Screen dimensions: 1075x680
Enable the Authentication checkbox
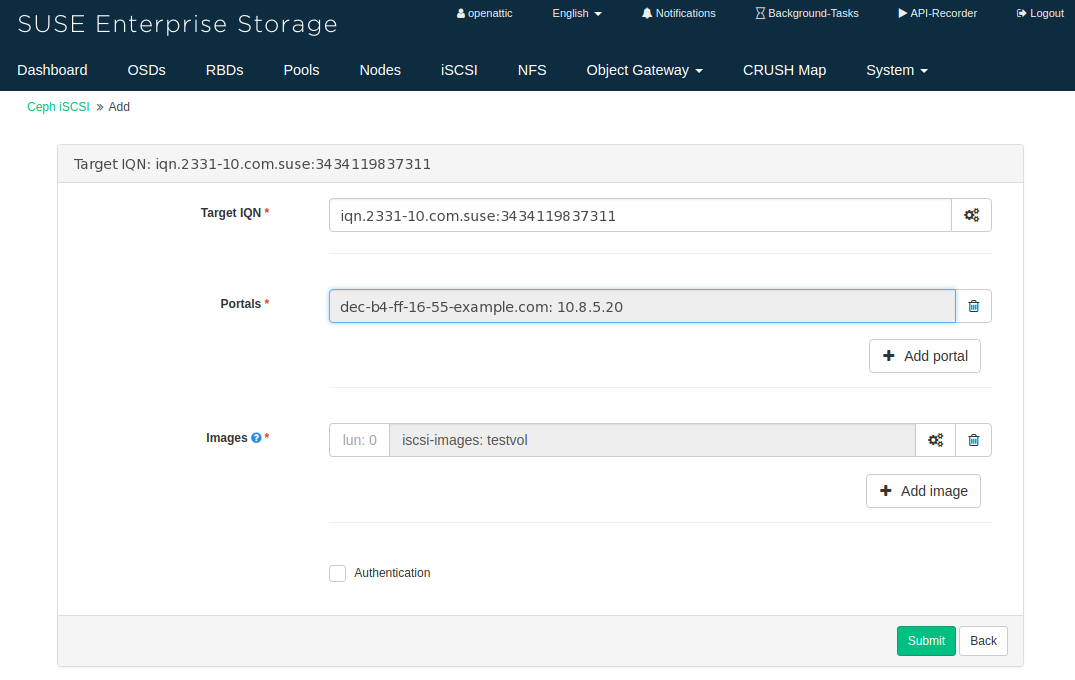(x=338, y=573)
